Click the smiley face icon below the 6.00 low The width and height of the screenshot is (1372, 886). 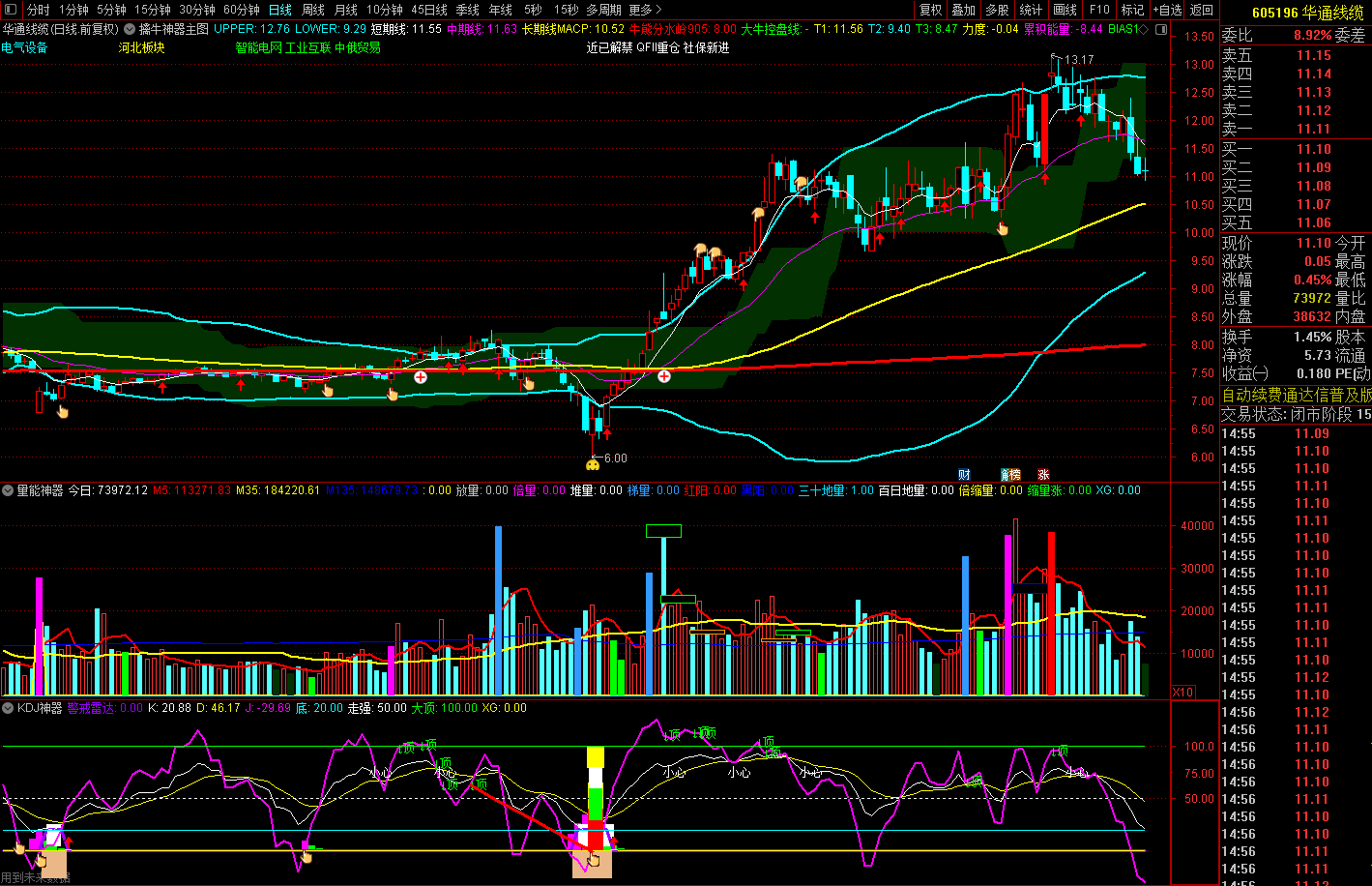593,465
